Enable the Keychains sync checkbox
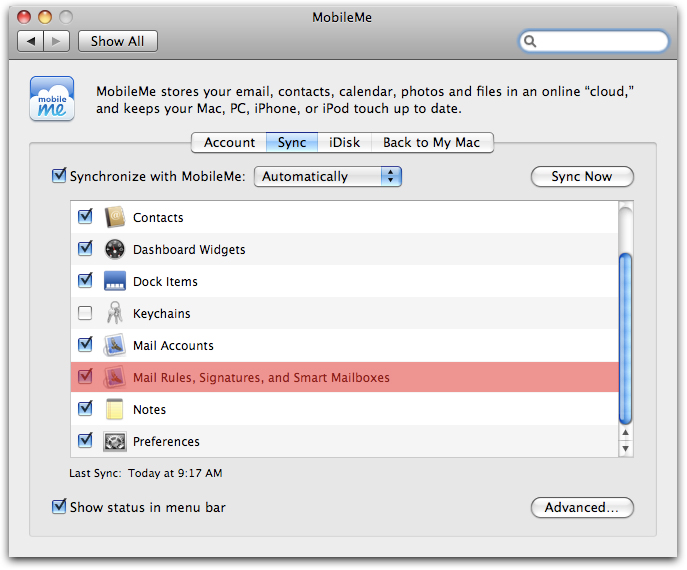687x570 pixels. [85, 313]
